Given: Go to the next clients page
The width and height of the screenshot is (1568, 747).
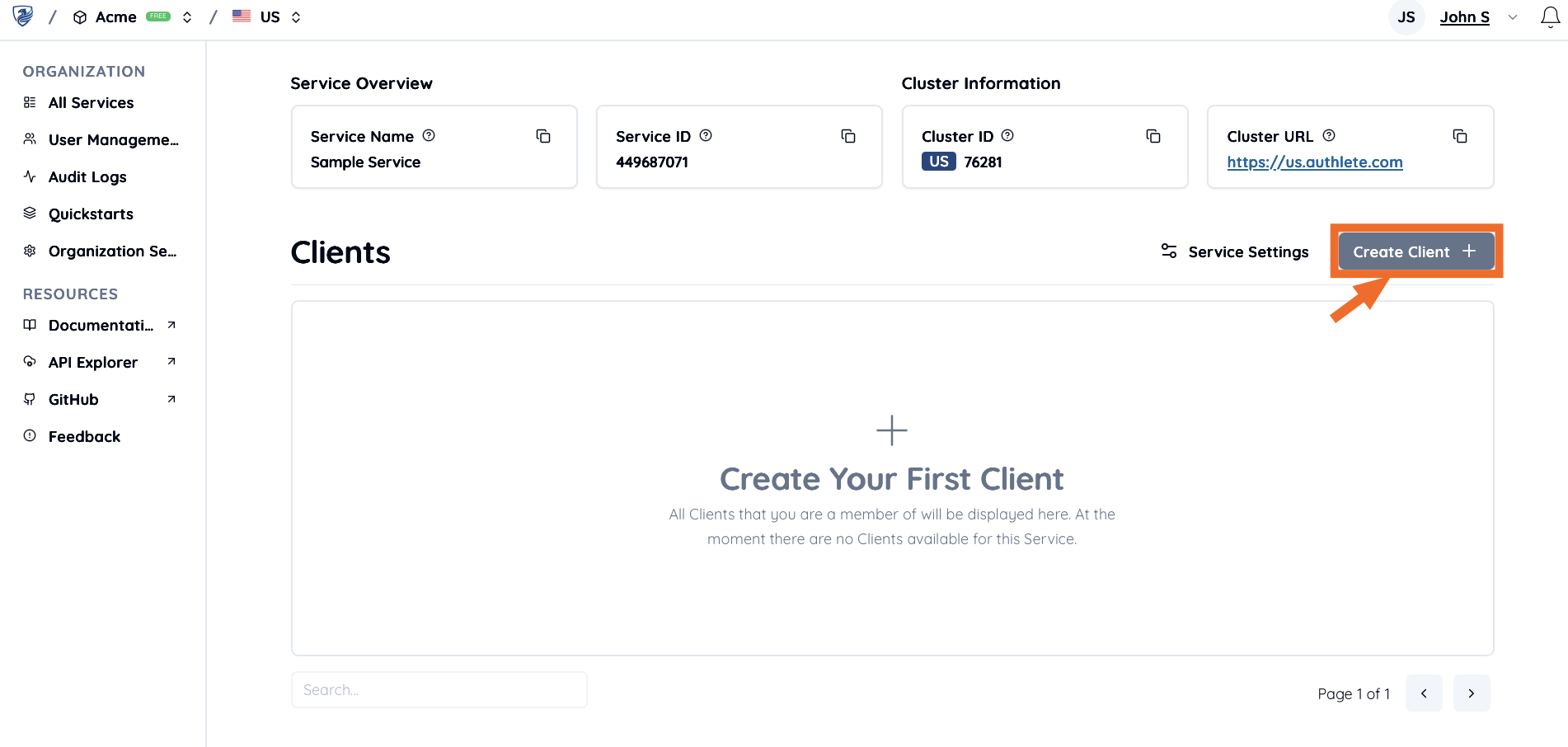Looking at the screenshot, I should [x=1472, y=693].
